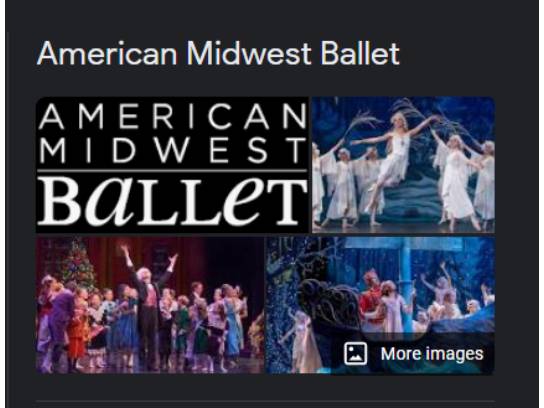Click the More images text label
The image size is (544, 408).
coord(432,354)
